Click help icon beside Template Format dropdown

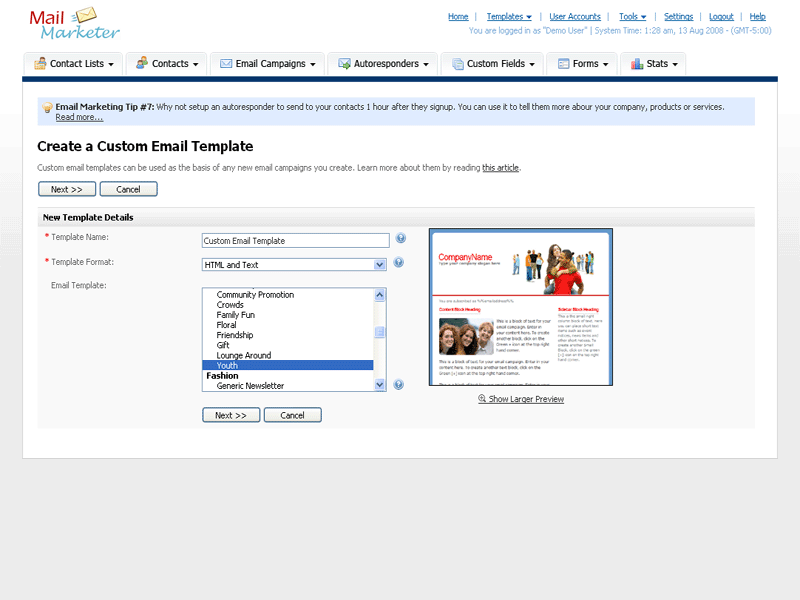point(398,263)
